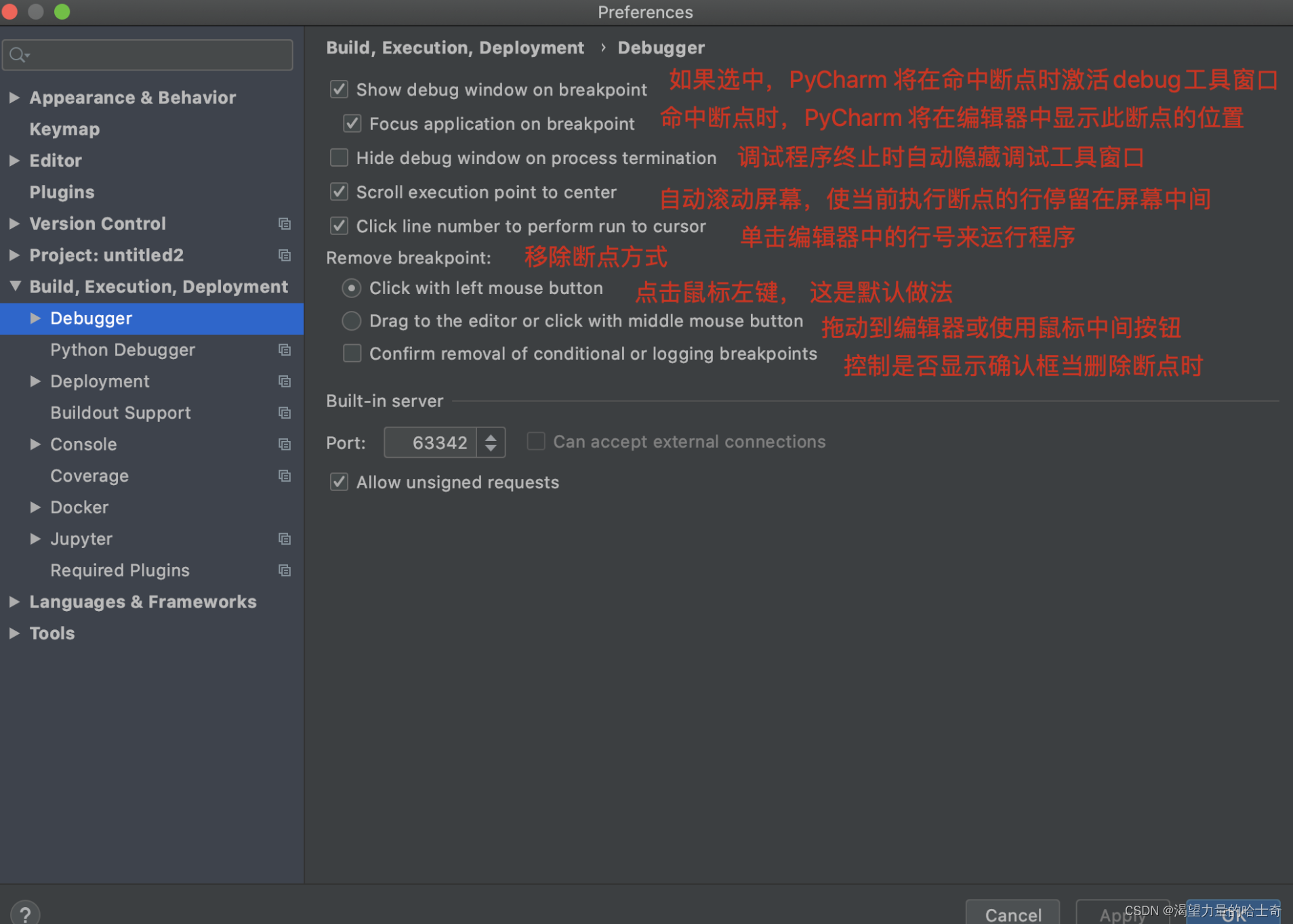The image size is (1293, 924).
Task: Click project-level icon beside Project: untitled2
Action: [x=285, y=255]
